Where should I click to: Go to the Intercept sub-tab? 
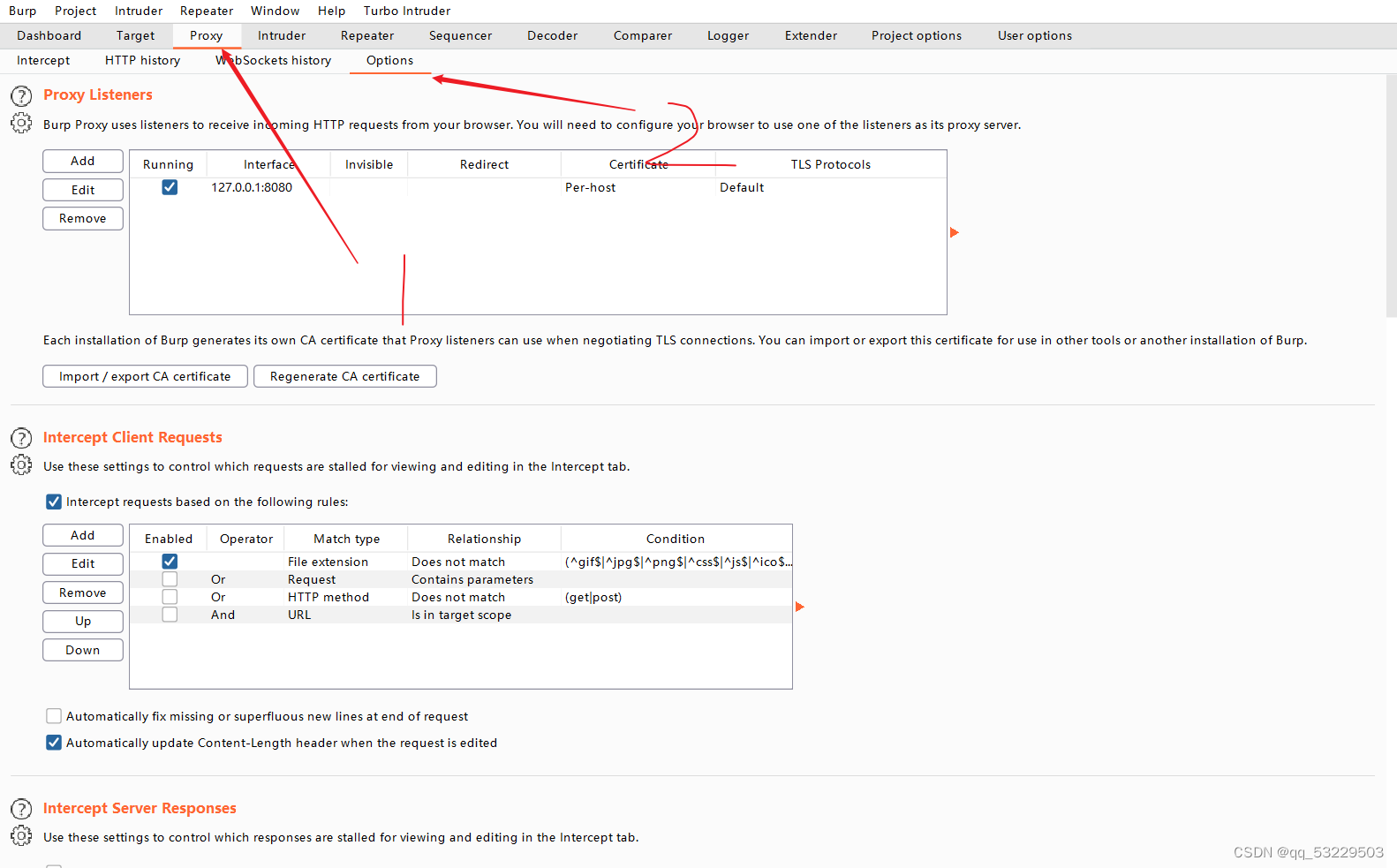[43, 60]
